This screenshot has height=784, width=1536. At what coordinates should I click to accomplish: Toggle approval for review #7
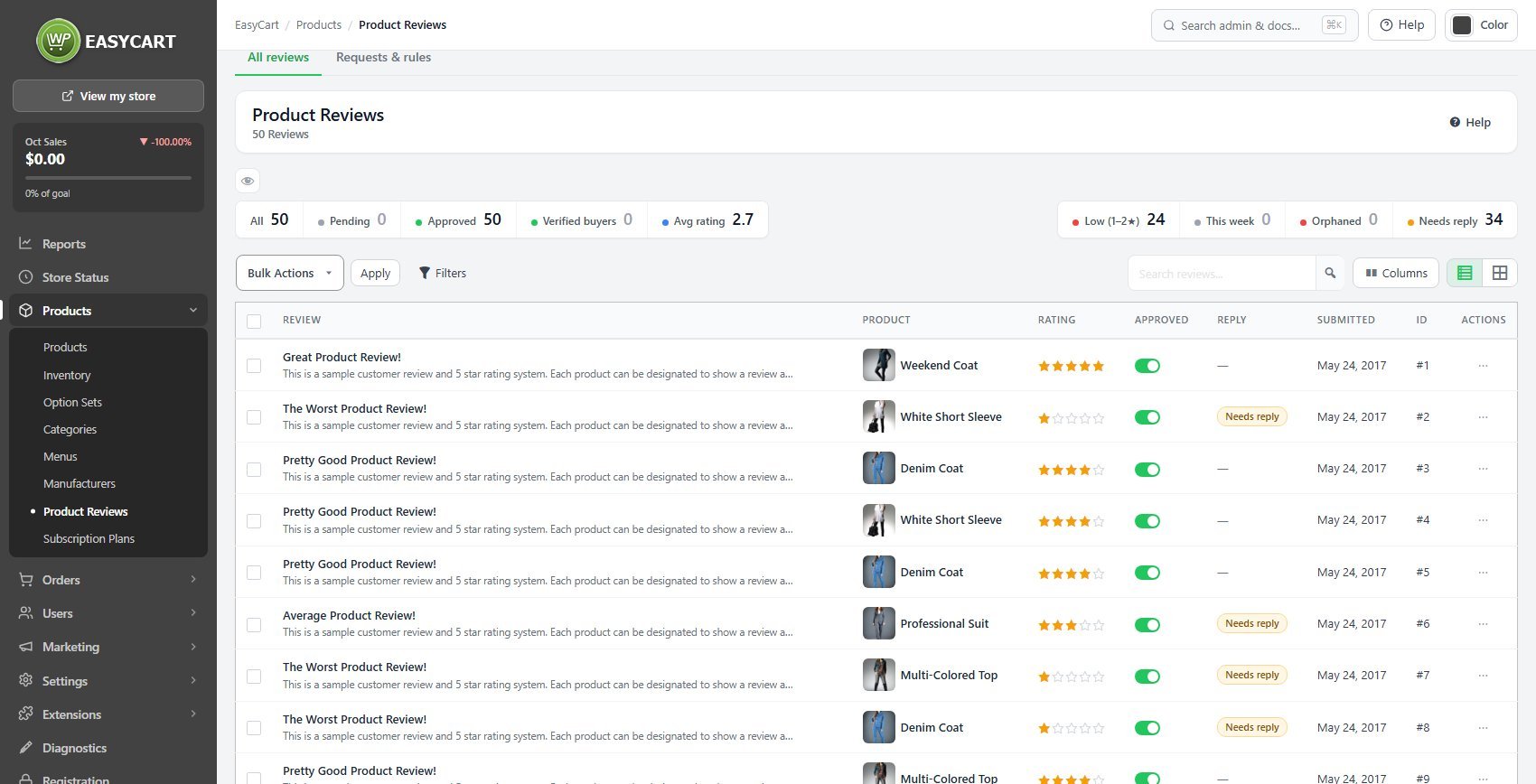(1147, 677)
